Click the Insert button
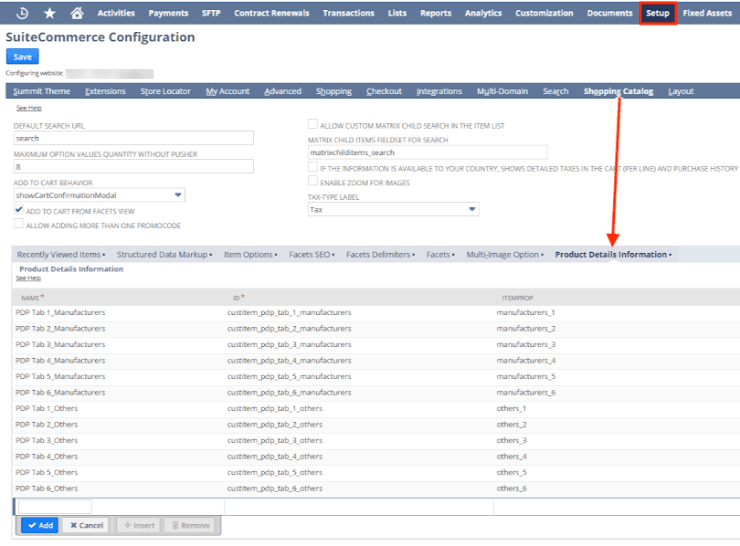 point(139,525)
